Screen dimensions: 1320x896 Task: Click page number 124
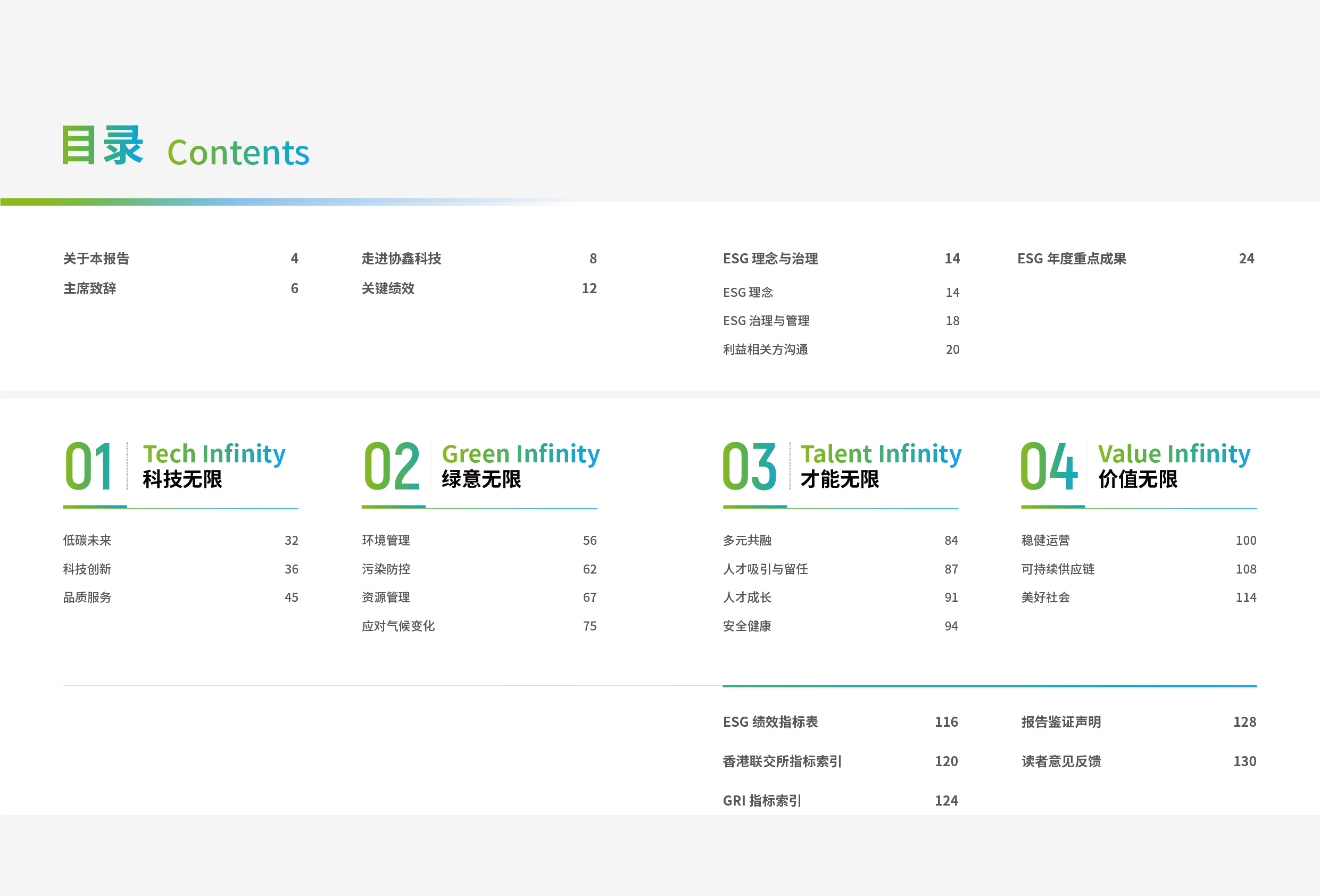point(947,801)
